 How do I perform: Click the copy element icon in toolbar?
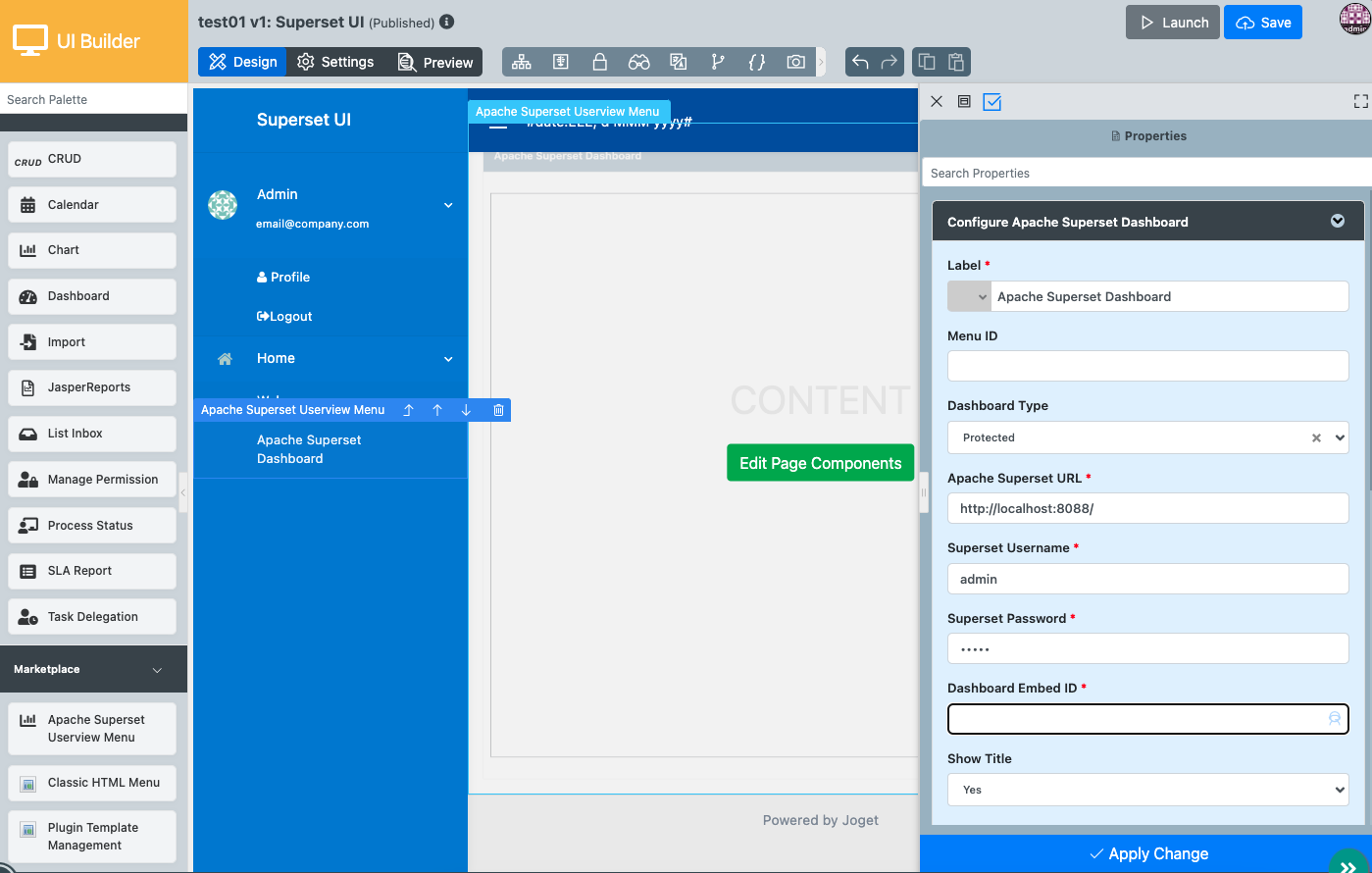(927, 62)
